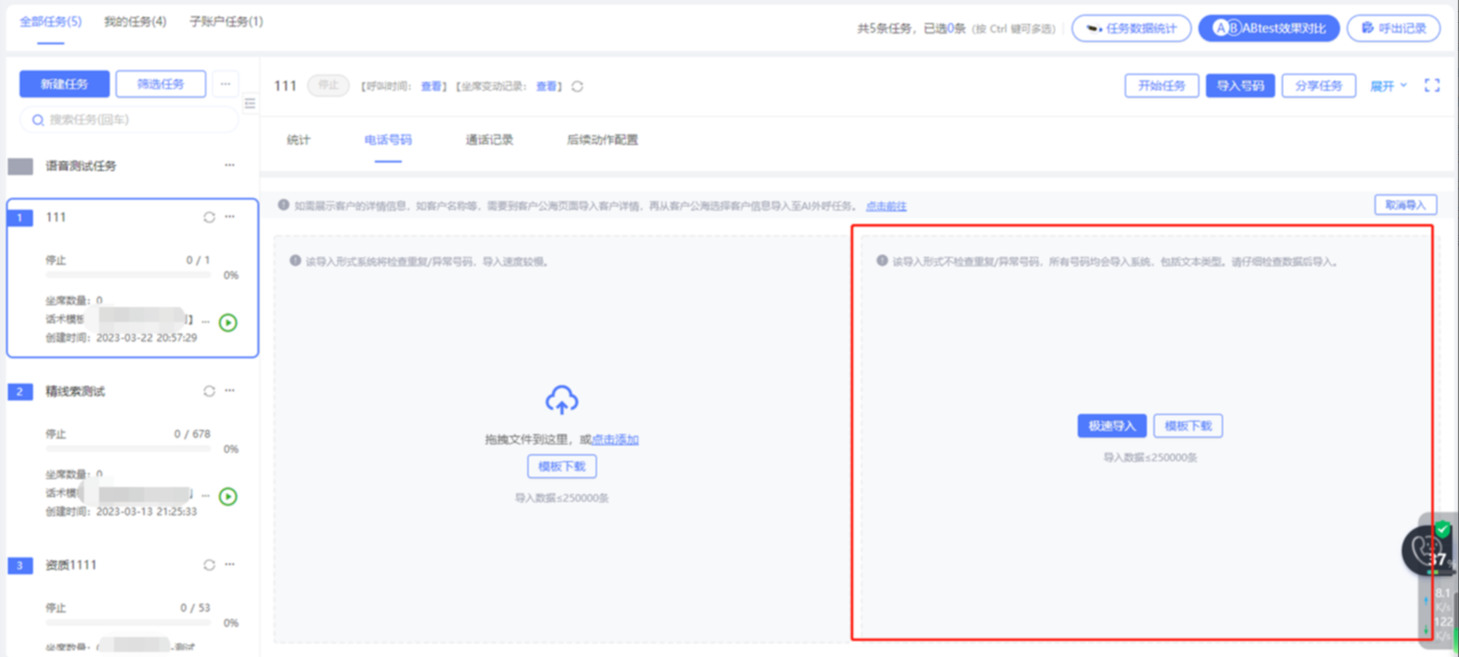This screenshot has height=657, width=1459.
Task: Click the task search input field
Action: [130, 120]
